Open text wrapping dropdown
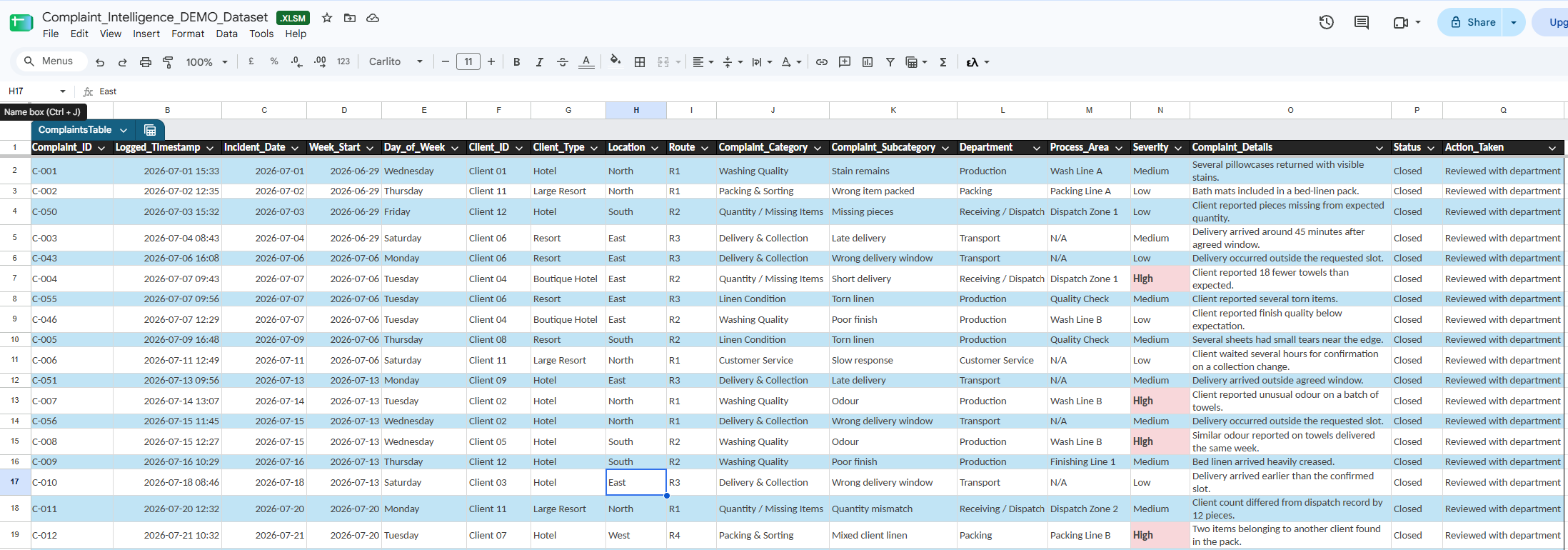 pyautogui.click(x=763, y=62)
